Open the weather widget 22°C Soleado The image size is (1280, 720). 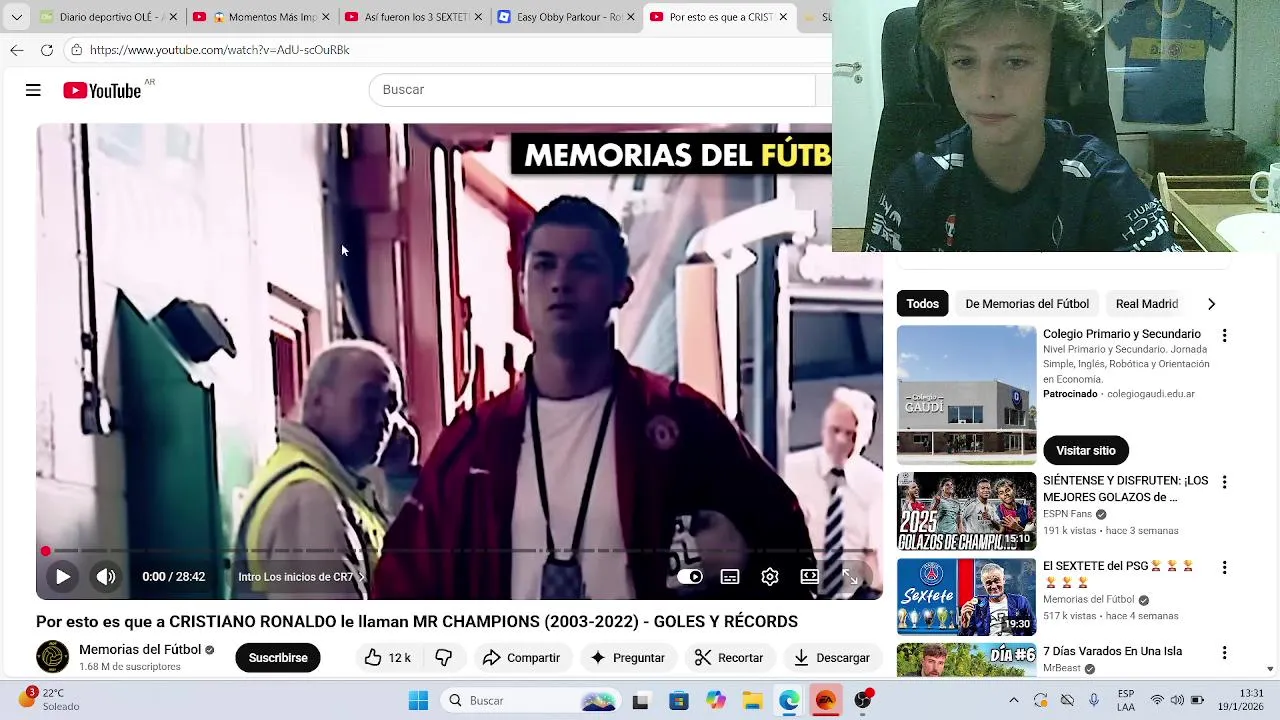47,700
